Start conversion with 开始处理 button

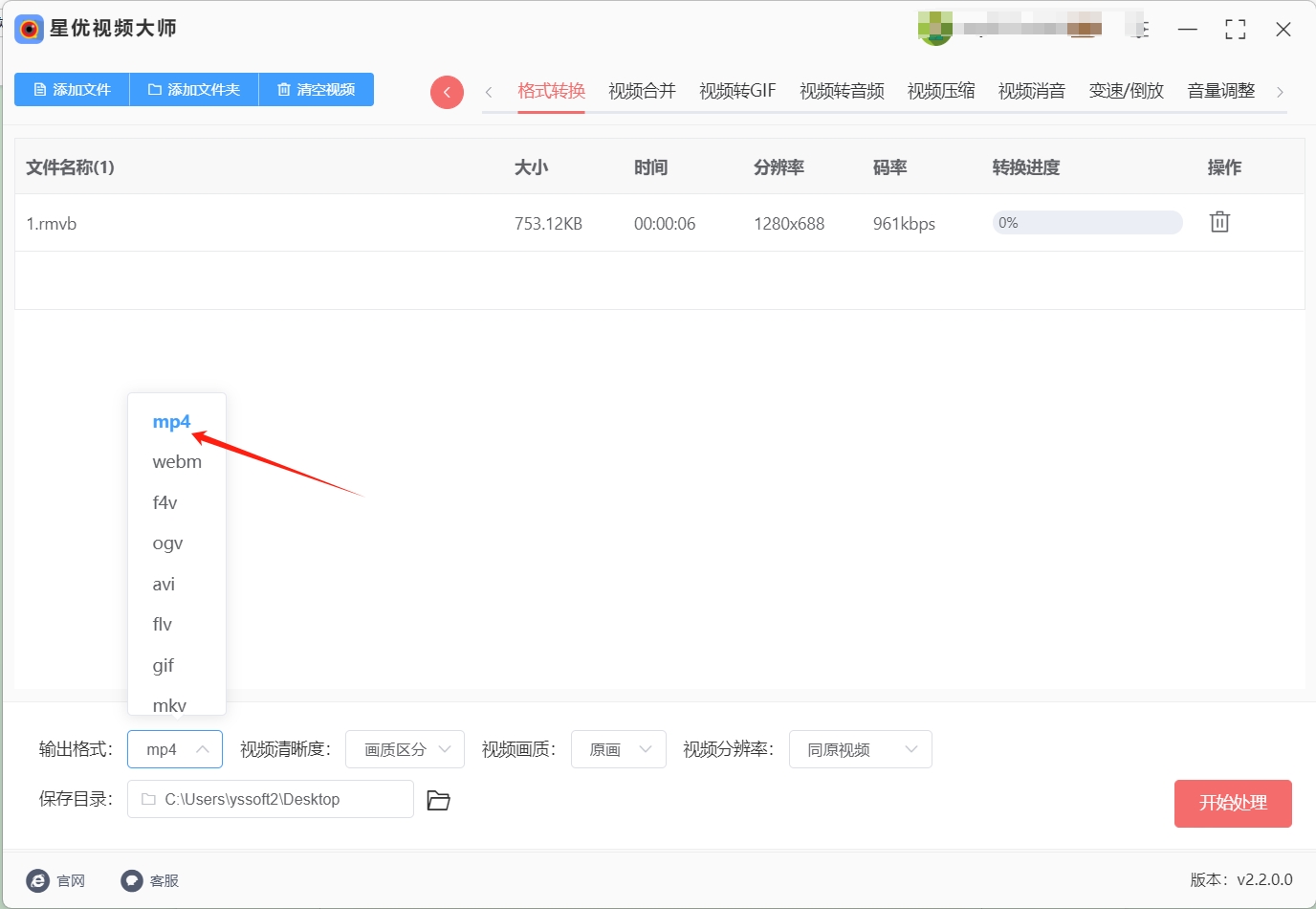pyautogui.click(x=1233, y=803)
